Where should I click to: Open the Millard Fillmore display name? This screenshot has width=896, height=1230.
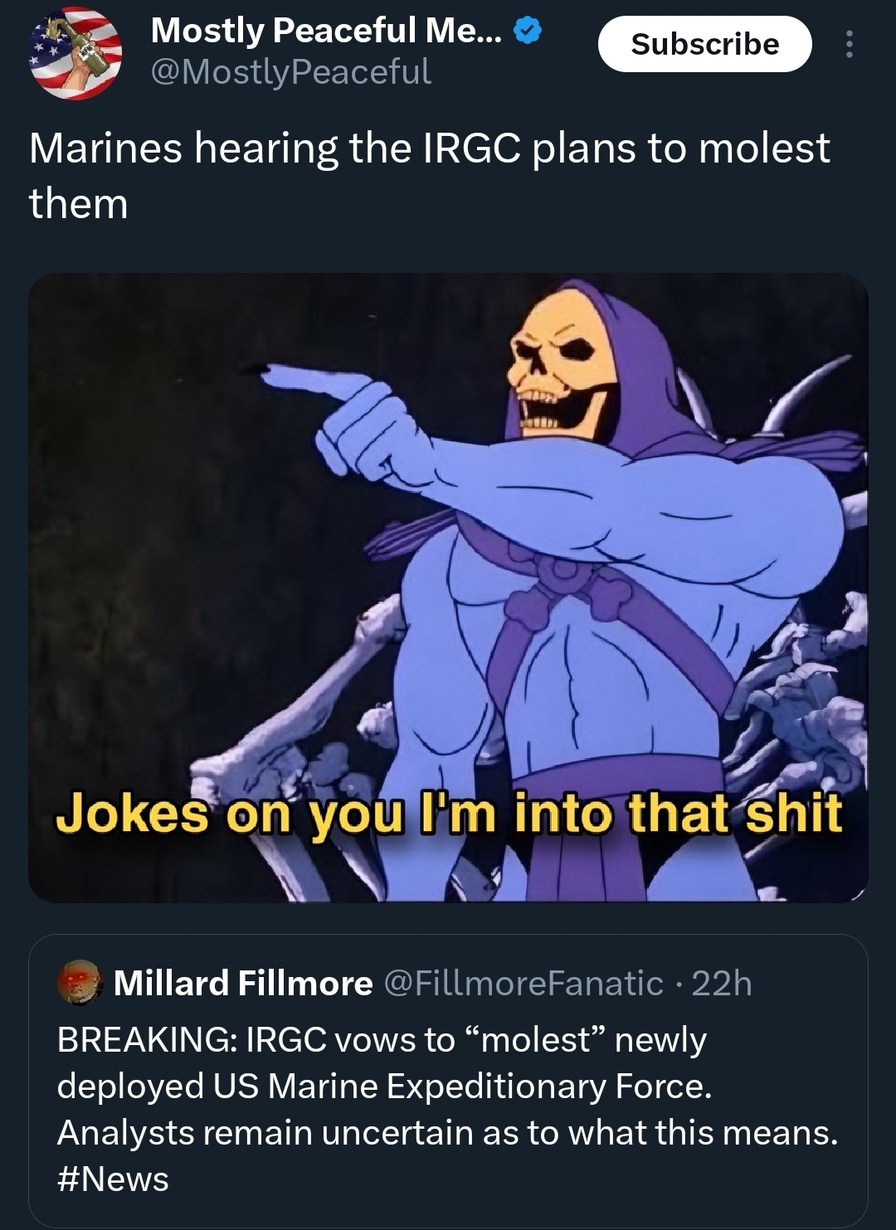click(x=243, y=984)
